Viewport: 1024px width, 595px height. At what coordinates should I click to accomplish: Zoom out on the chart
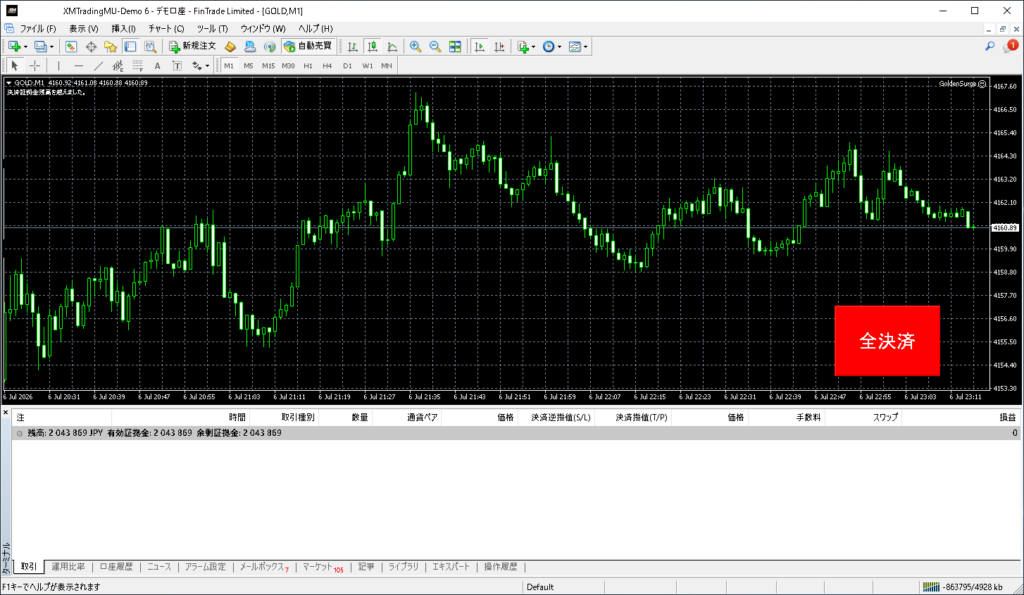435,46
